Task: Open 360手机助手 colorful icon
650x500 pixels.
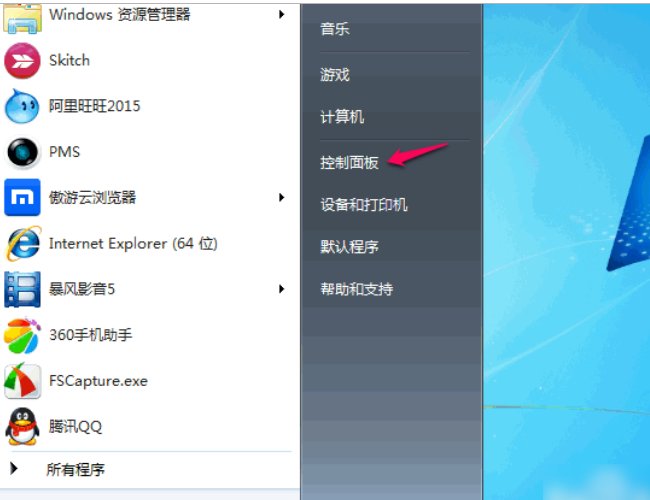Action: coord(22,335)
